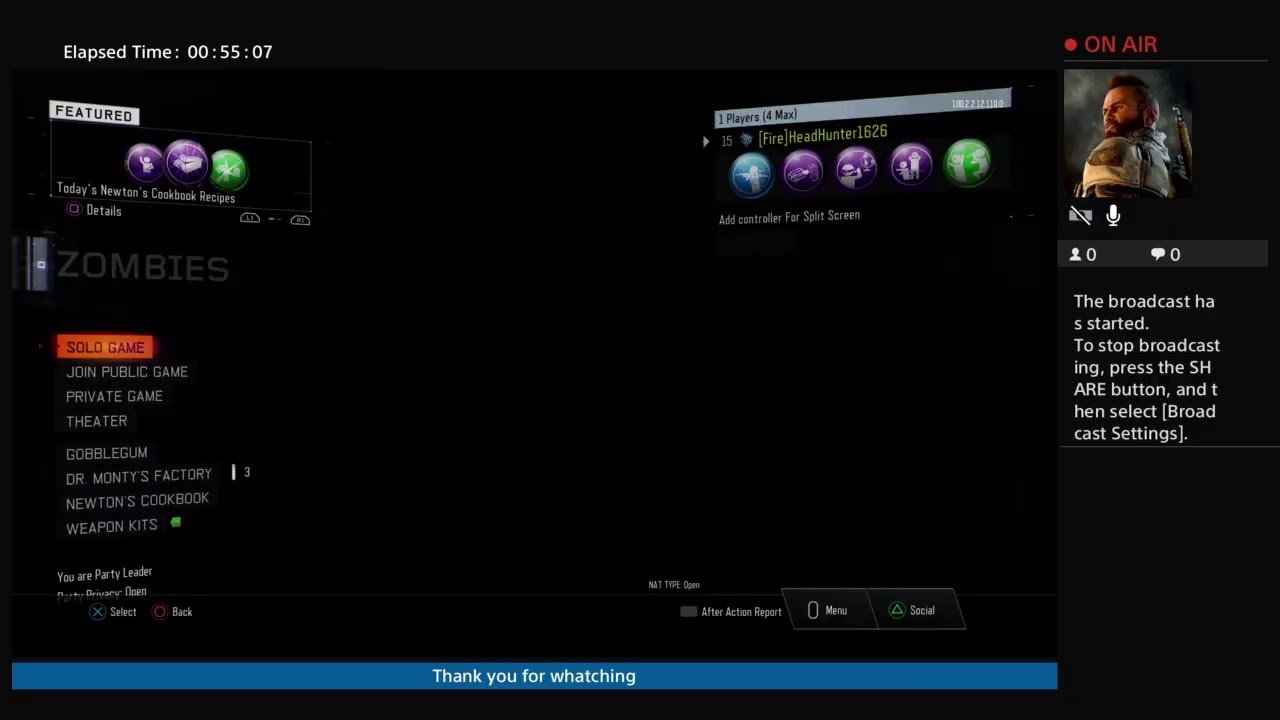Click 'Add controller For Split Screen' text
Viewport: 1280px width, 720px height.
click(789, 217)
